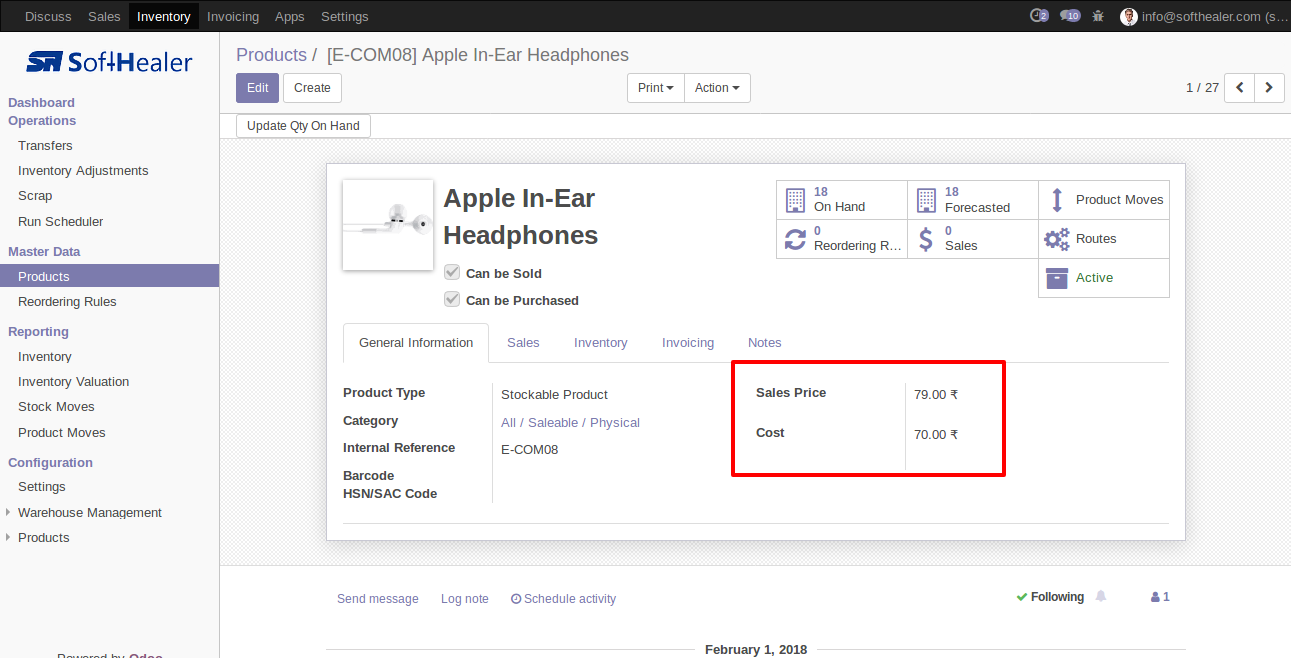The height and width of the screenshot is (658, 1291).
Task: Open the Sales menu in the top bar
Action: point(104,16)
